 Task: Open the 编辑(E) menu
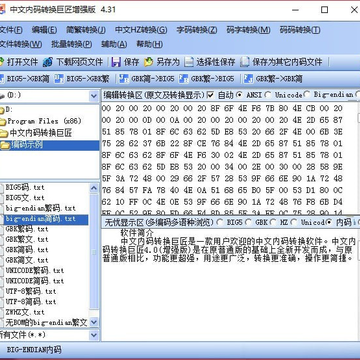point(44,30)
